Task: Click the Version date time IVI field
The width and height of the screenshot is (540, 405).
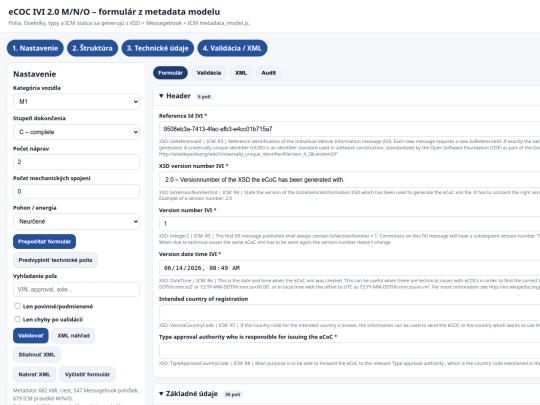Action: click(x=349, y=268)
